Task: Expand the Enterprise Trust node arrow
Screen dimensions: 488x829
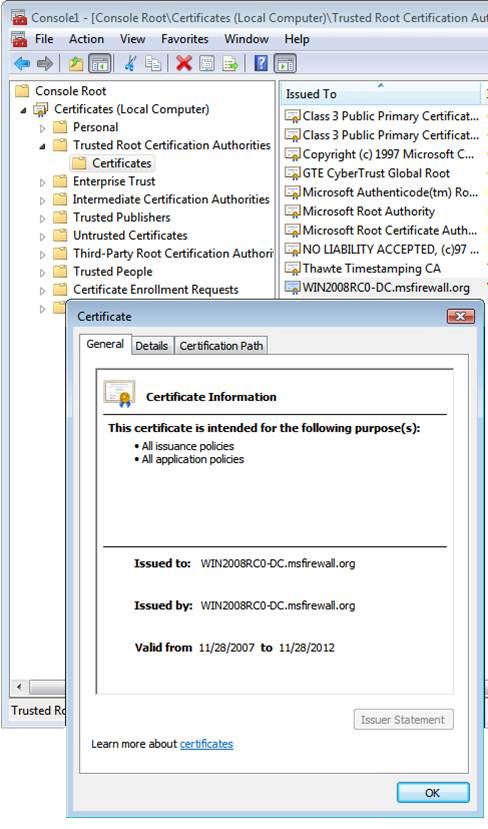Action: [x=43, y=182]
